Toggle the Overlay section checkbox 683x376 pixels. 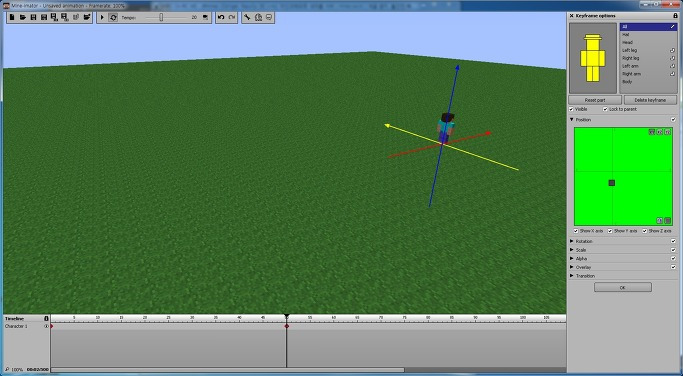(673, 267)
